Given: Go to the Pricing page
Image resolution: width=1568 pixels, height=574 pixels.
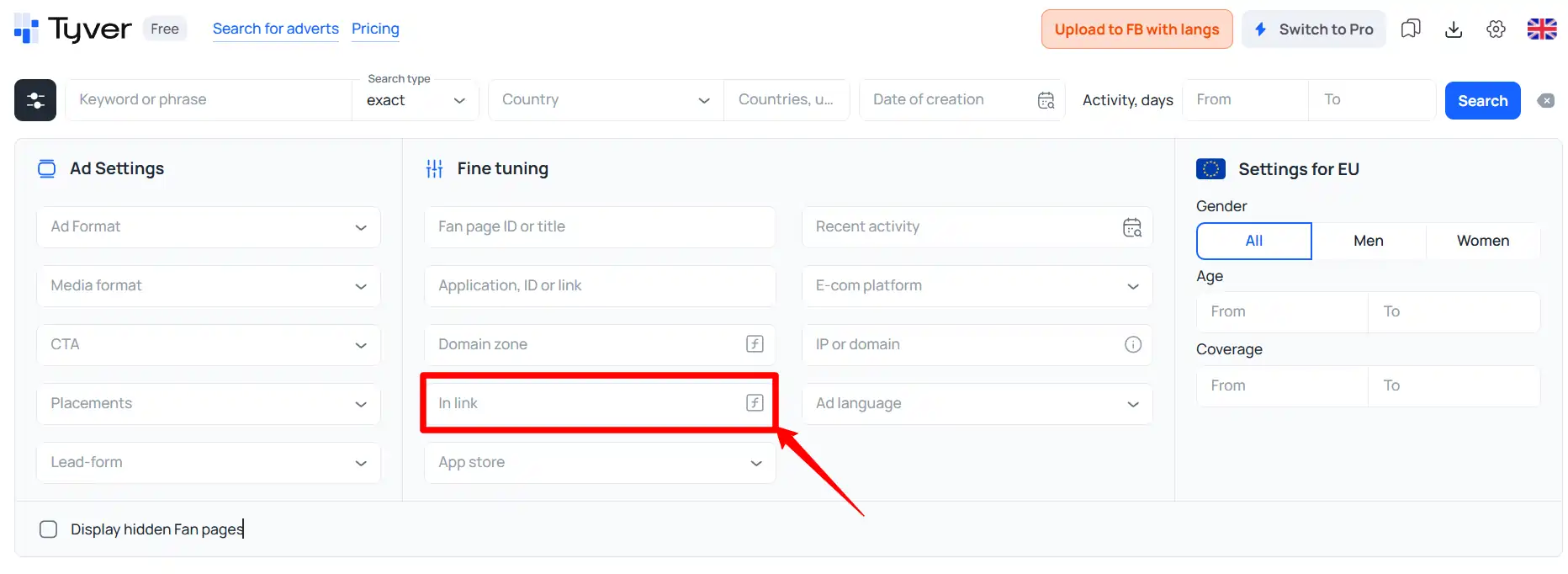Looking at the screenshot, I should pyautogui.click(x=375, y=29).
